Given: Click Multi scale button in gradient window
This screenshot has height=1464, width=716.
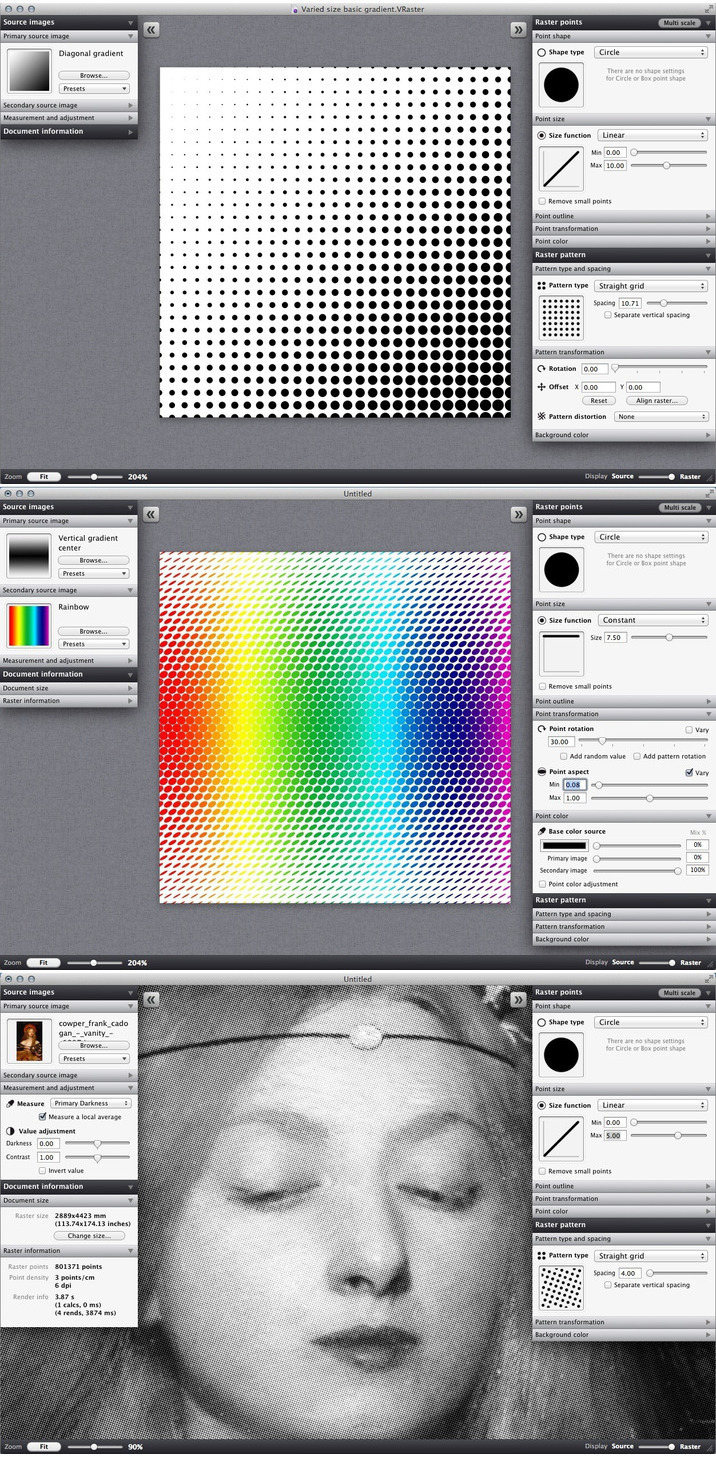Looking at the screenshot, I should click(679, 22).
